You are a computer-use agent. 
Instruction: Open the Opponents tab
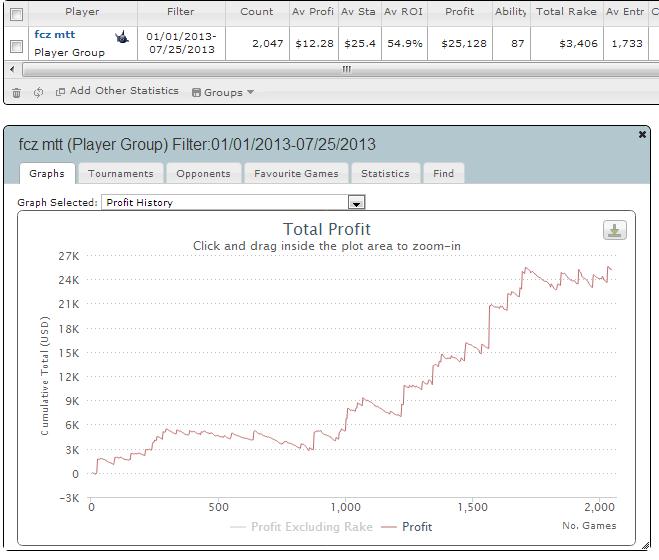coord(203,174)
